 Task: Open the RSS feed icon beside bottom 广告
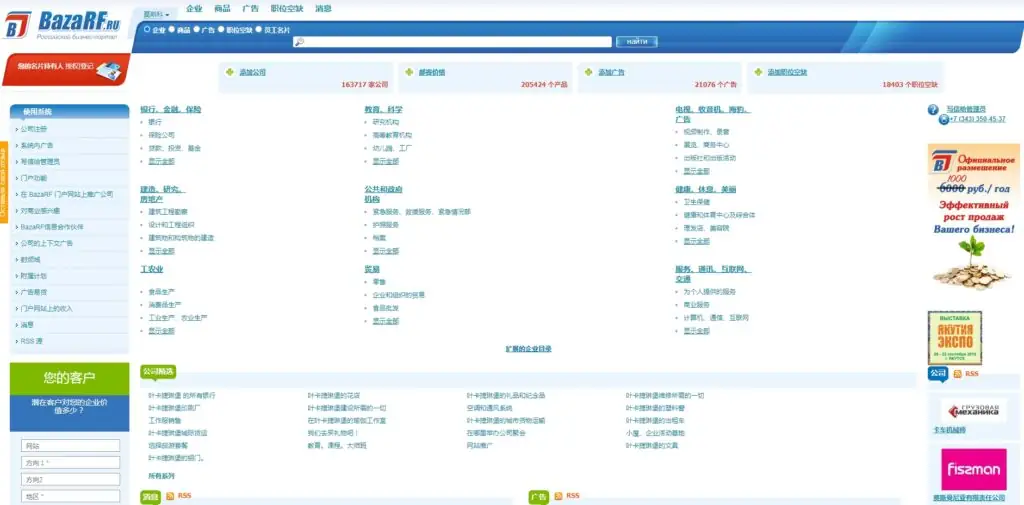558,496
